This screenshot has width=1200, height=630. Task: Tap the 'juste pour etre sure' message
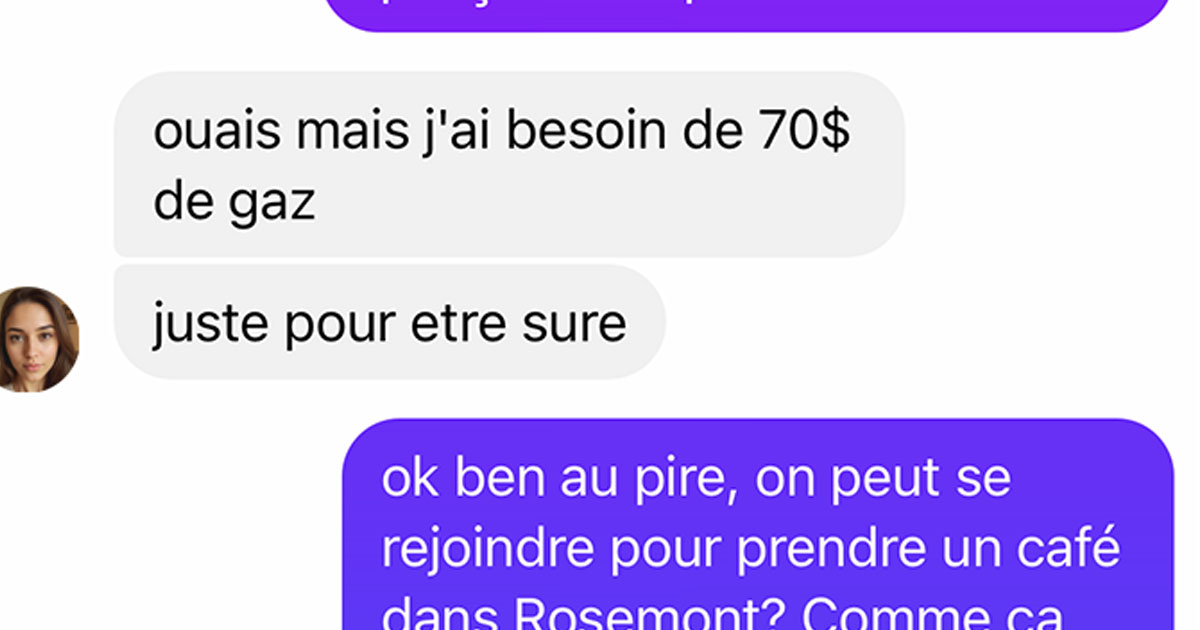pos(390,322)
